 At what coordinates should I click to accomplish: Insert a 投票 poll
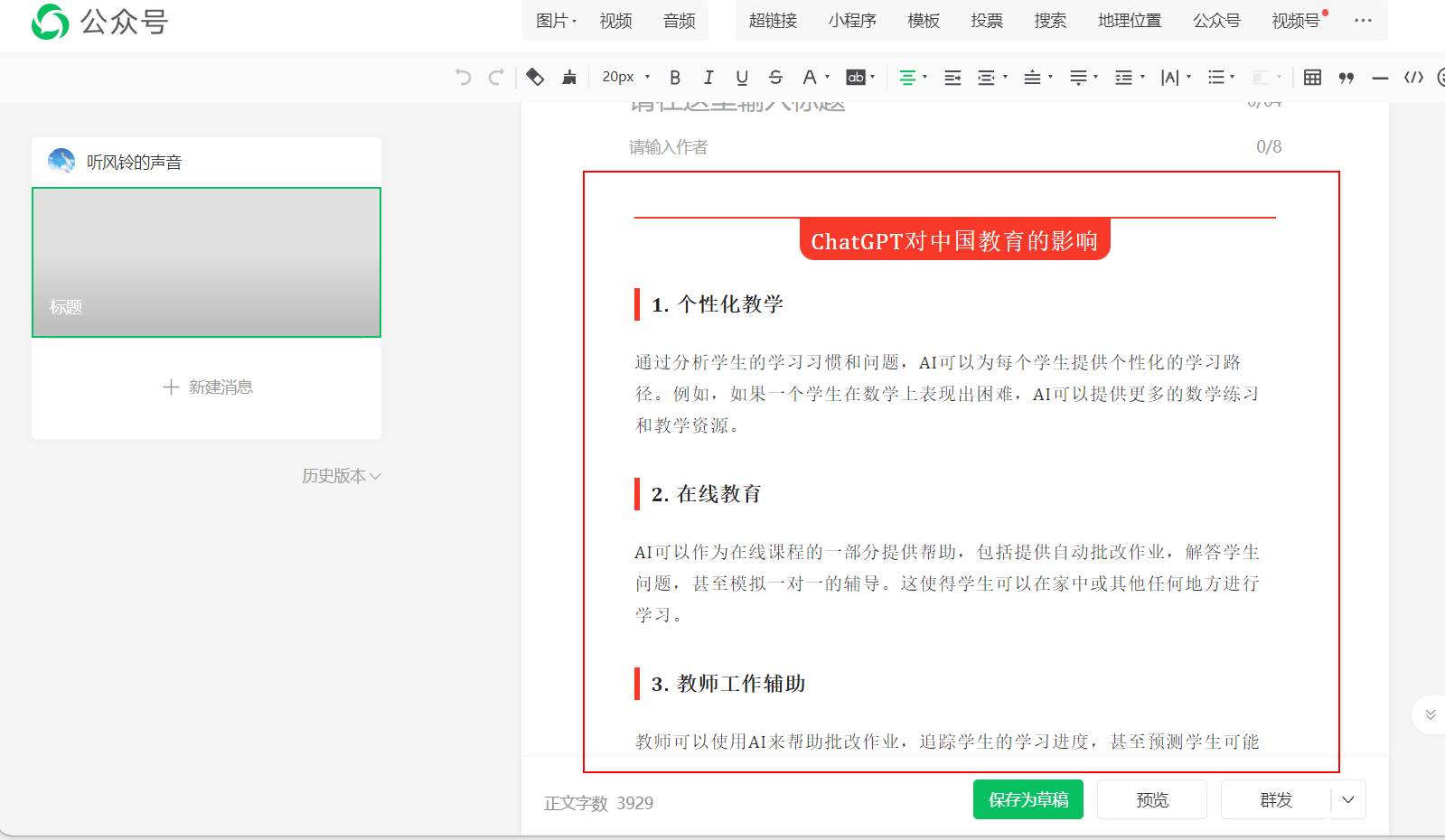(987, 21)
